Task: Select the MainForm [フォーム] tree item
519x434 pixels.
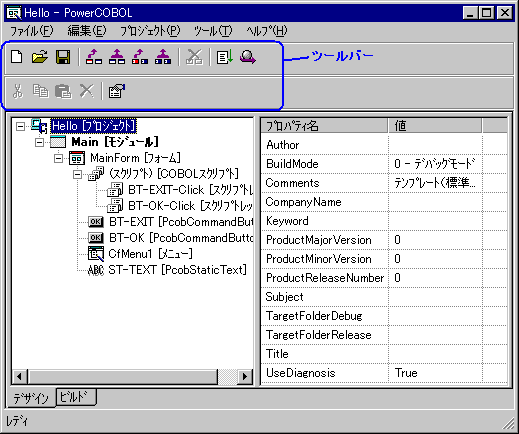Action: 135,158
